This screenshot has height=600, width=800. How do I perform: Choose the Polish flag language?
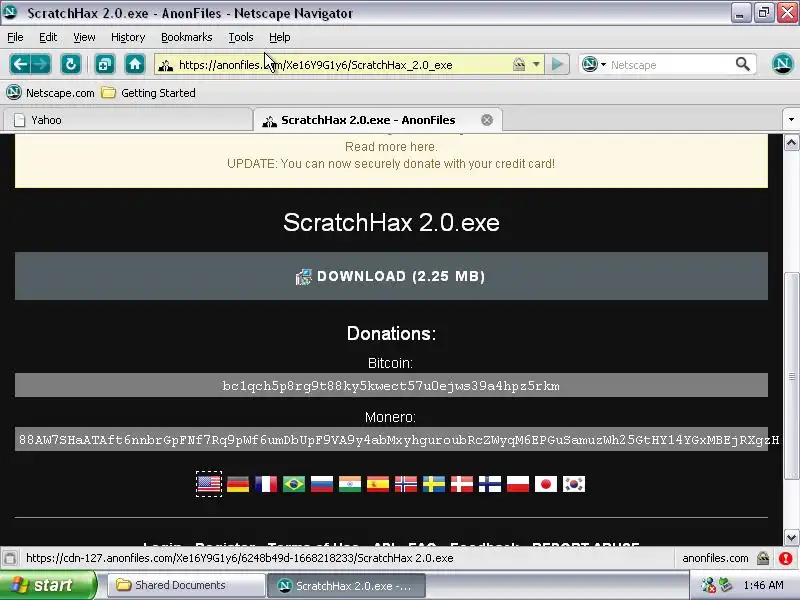pos(518,484)
